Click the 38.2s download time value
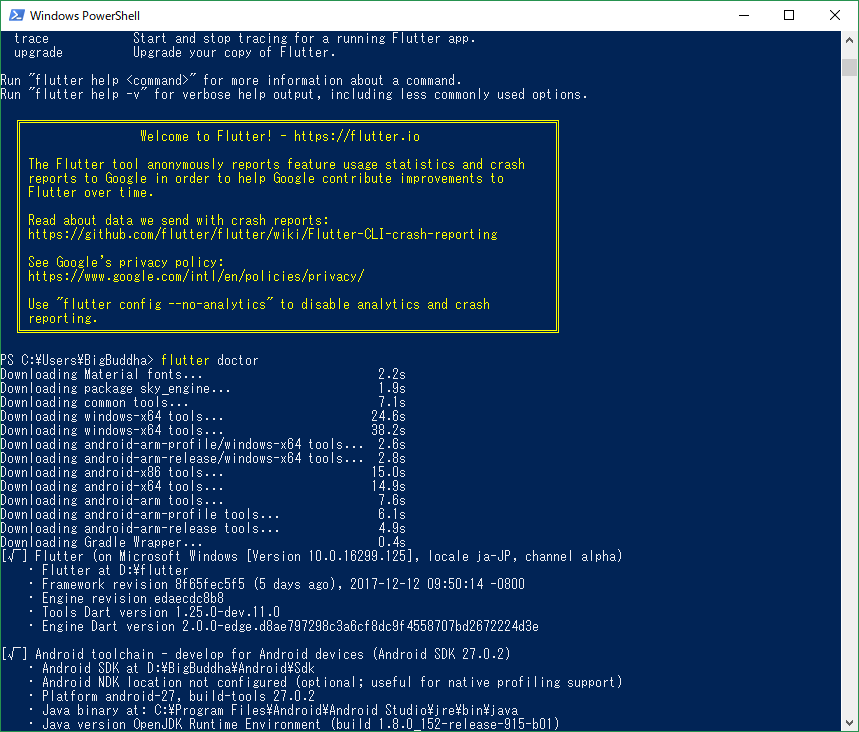The width and height of the screenshot is (859, 732). coord(388,430)
